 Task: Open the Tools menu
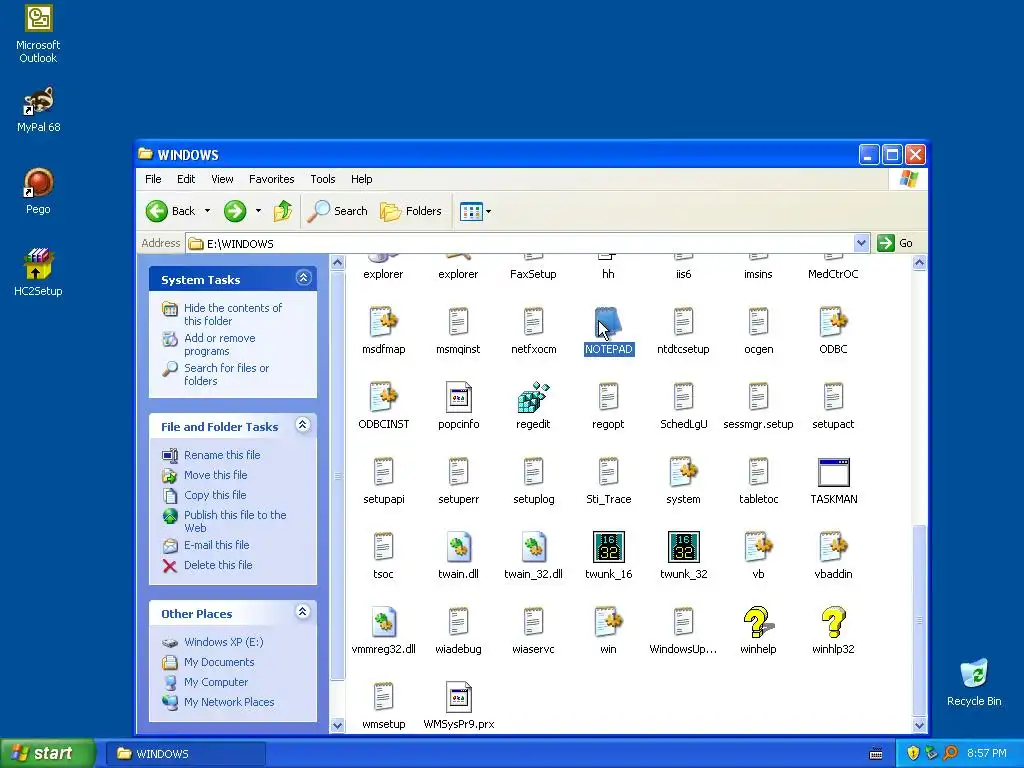click(323, 179)
